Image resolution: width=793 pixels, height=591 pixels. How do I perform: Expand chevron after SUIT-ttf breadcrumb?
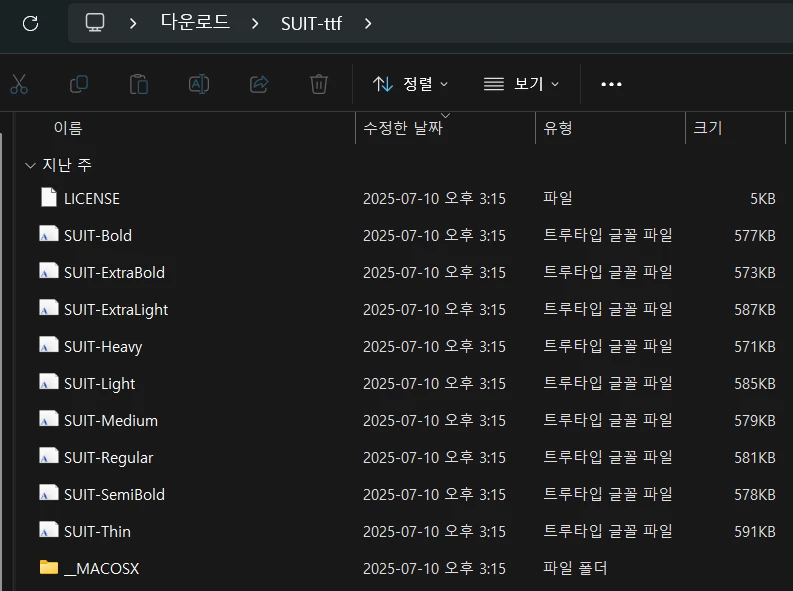pyautogui.click(x=368, y=23)
